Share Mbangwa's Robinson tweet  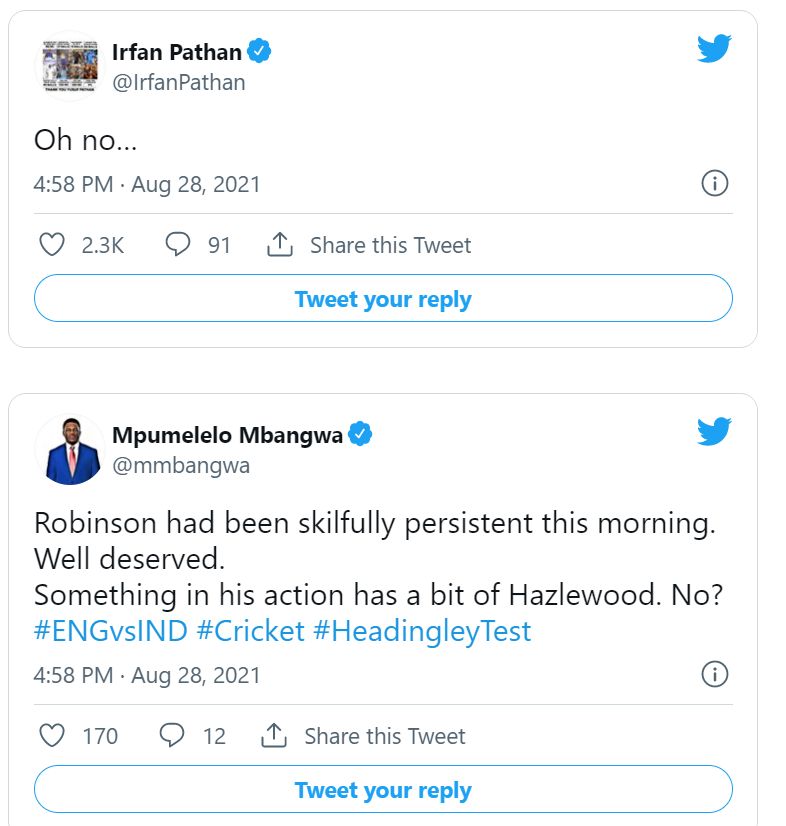coord(365,736)
